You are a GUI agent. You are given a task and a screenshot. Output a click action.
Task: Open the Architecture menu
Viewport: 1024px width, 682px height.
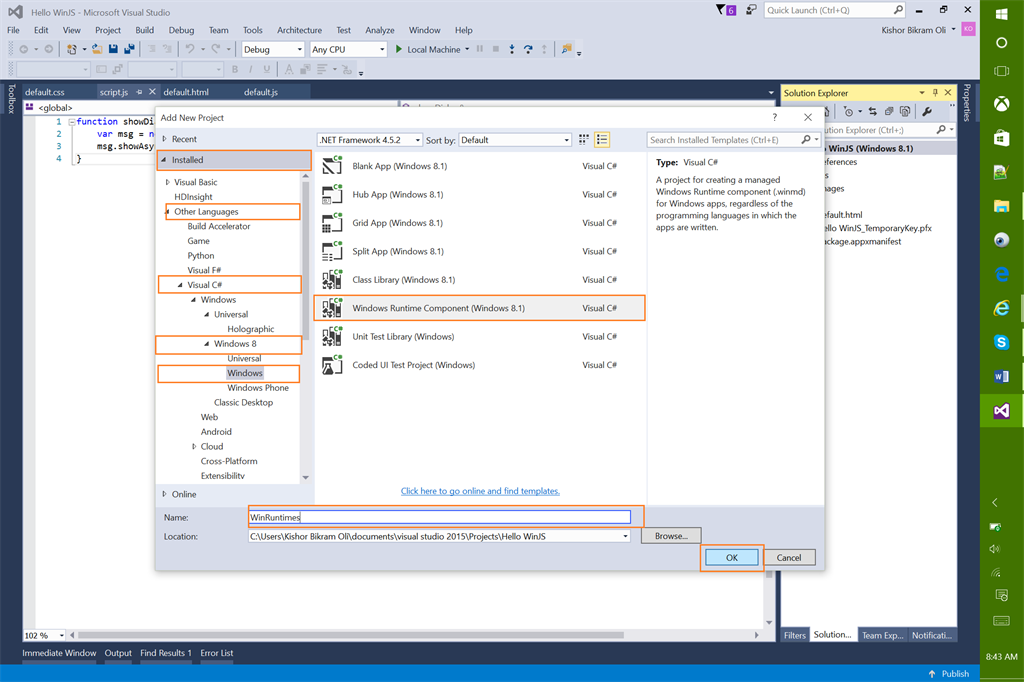coord(299,31)
